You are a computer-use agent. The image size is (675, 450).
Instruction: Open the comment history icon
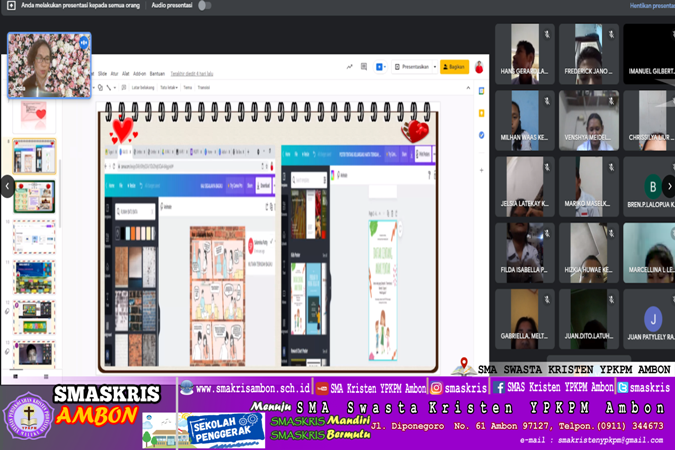tap(364, 67)
